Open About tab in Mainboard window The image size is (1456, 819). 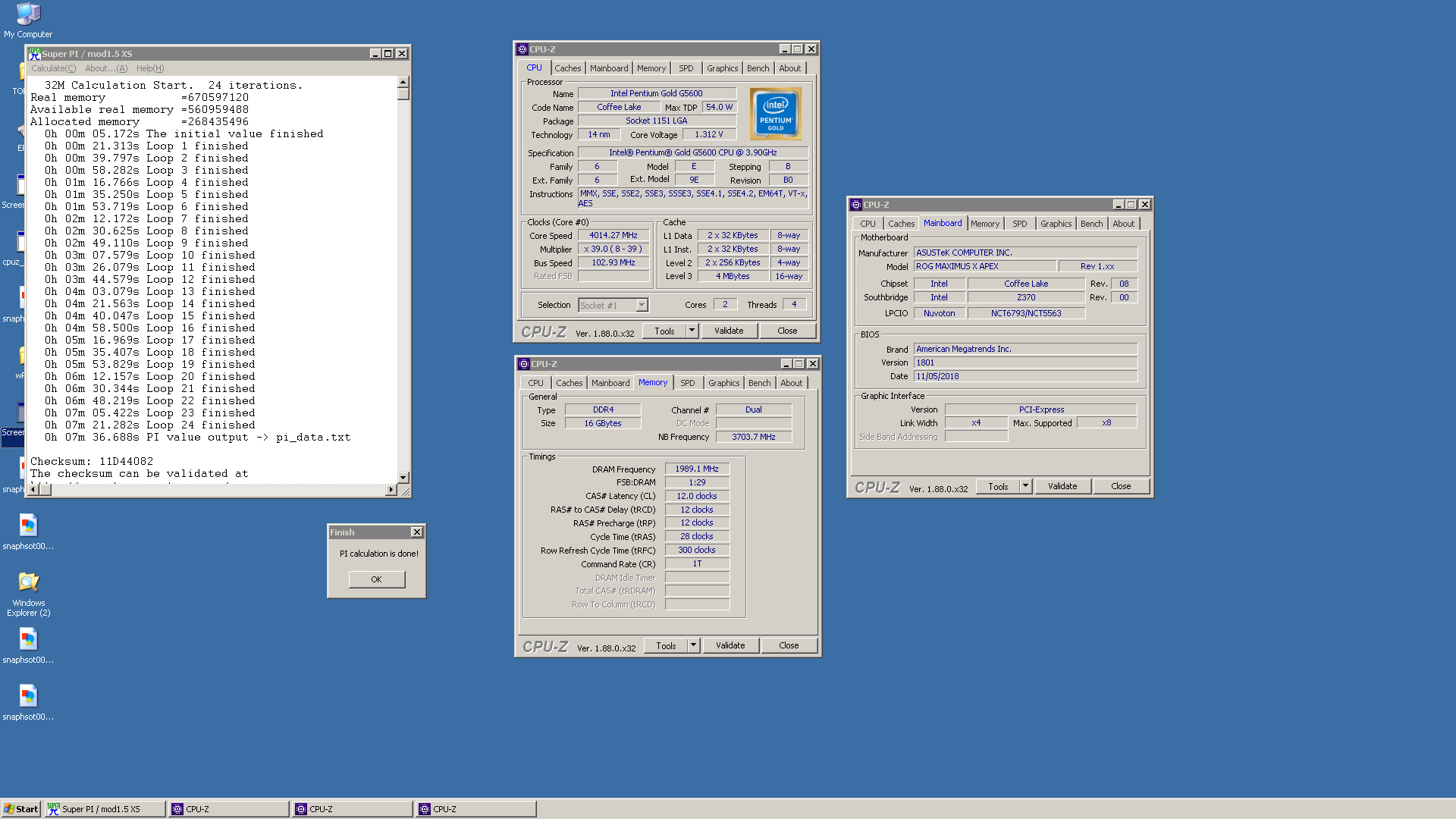coord(1124,224)
